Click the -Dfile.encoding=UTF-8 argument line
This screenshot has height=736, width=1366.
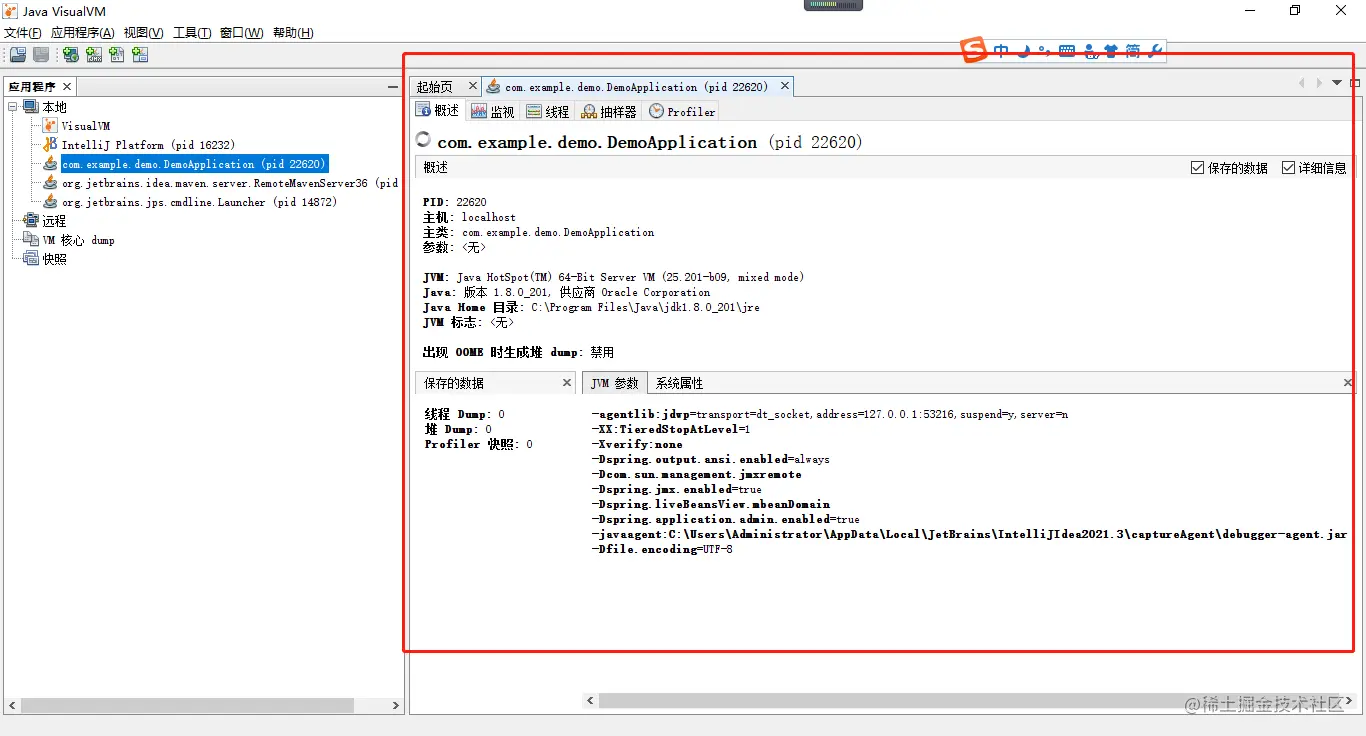[662, 549]
